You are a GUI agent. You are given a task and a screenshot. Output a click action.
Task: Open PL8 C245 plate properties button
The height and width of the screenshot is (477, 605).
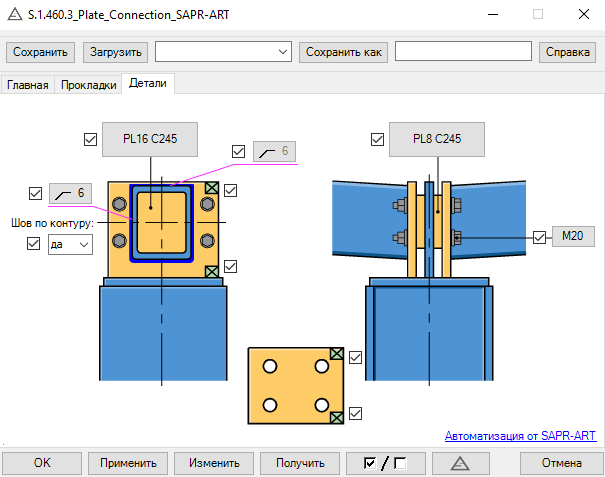click(x=437, y=139)
